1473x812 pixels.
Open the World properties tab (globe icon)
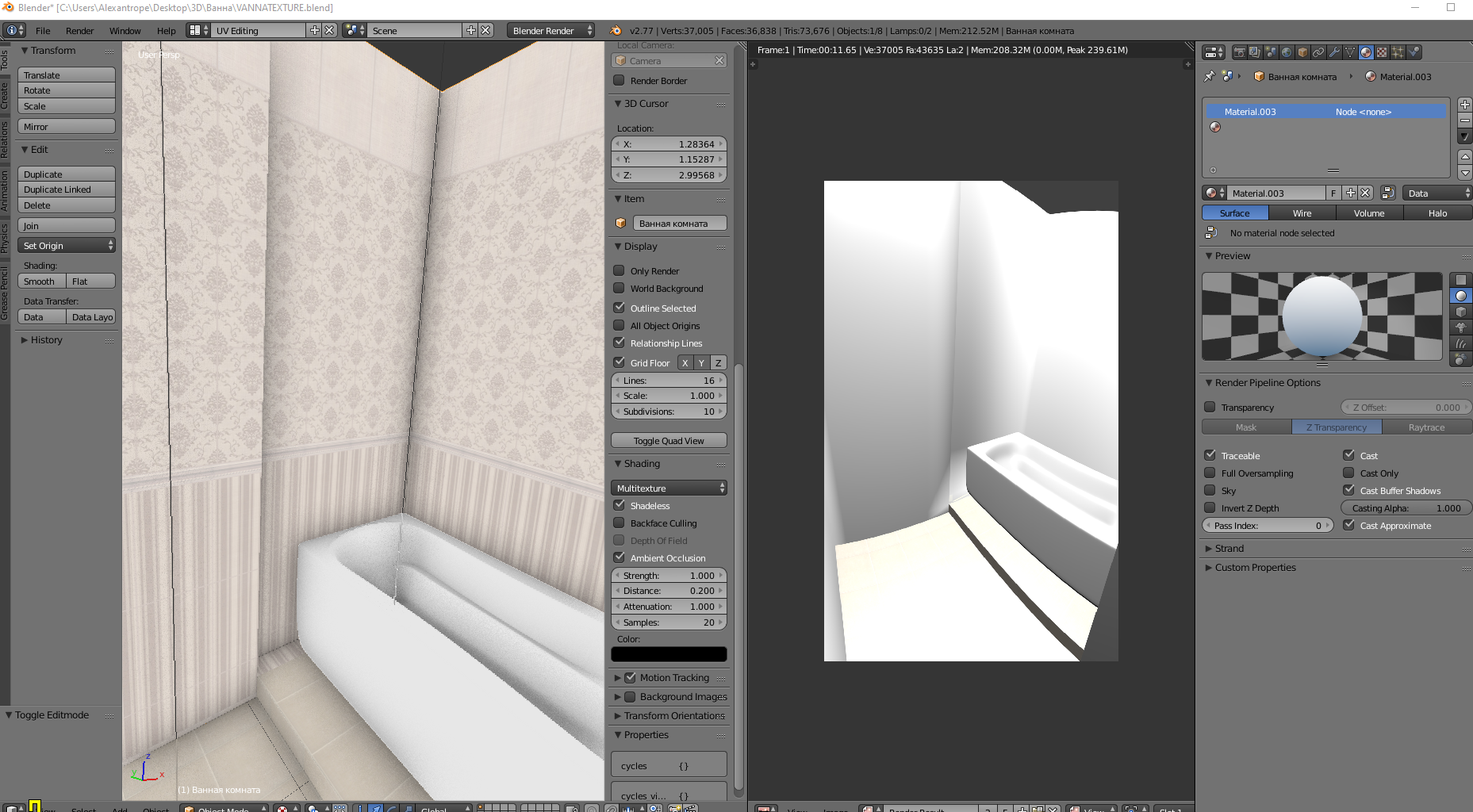(x=1287, y=52)
